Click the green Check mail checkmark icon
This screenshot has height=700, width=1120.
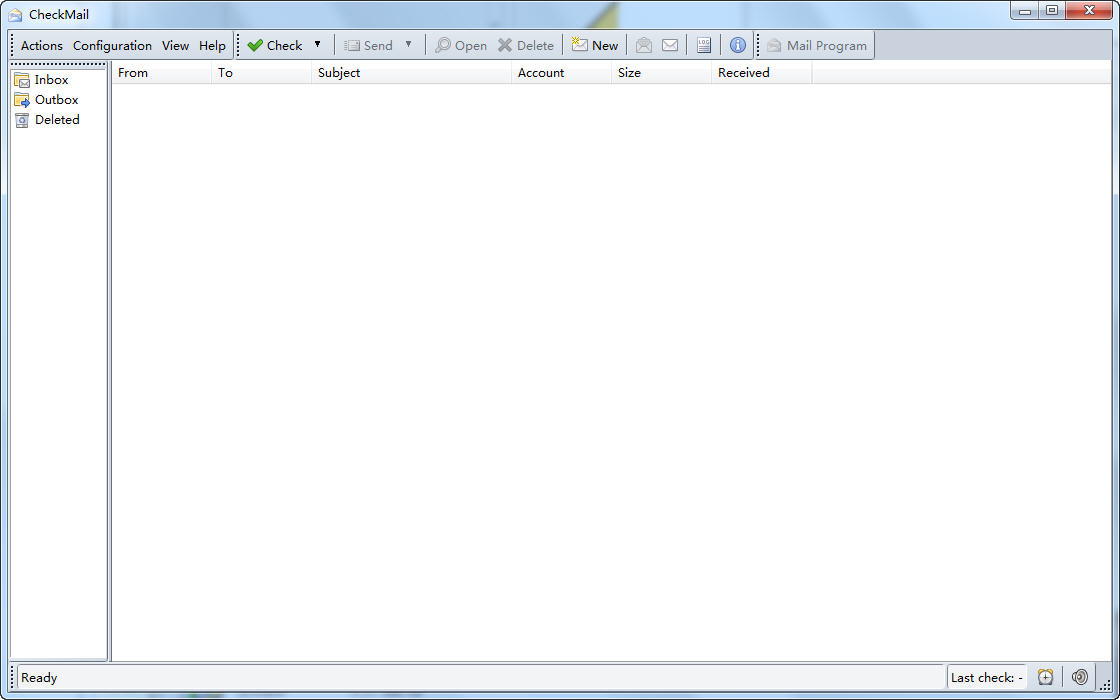(255, 46)
